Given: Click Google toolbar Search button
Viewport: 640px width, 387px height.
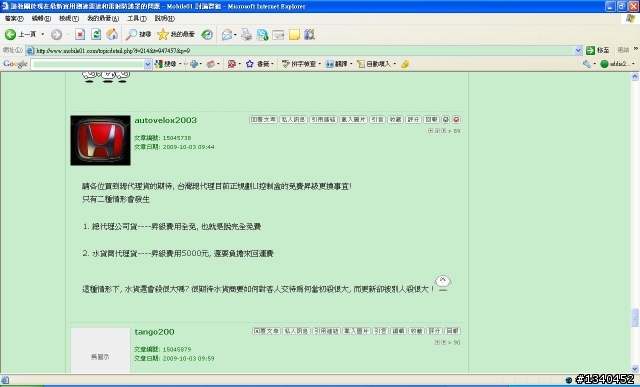Looking at the screenshot, I should (x=166, y=64).
